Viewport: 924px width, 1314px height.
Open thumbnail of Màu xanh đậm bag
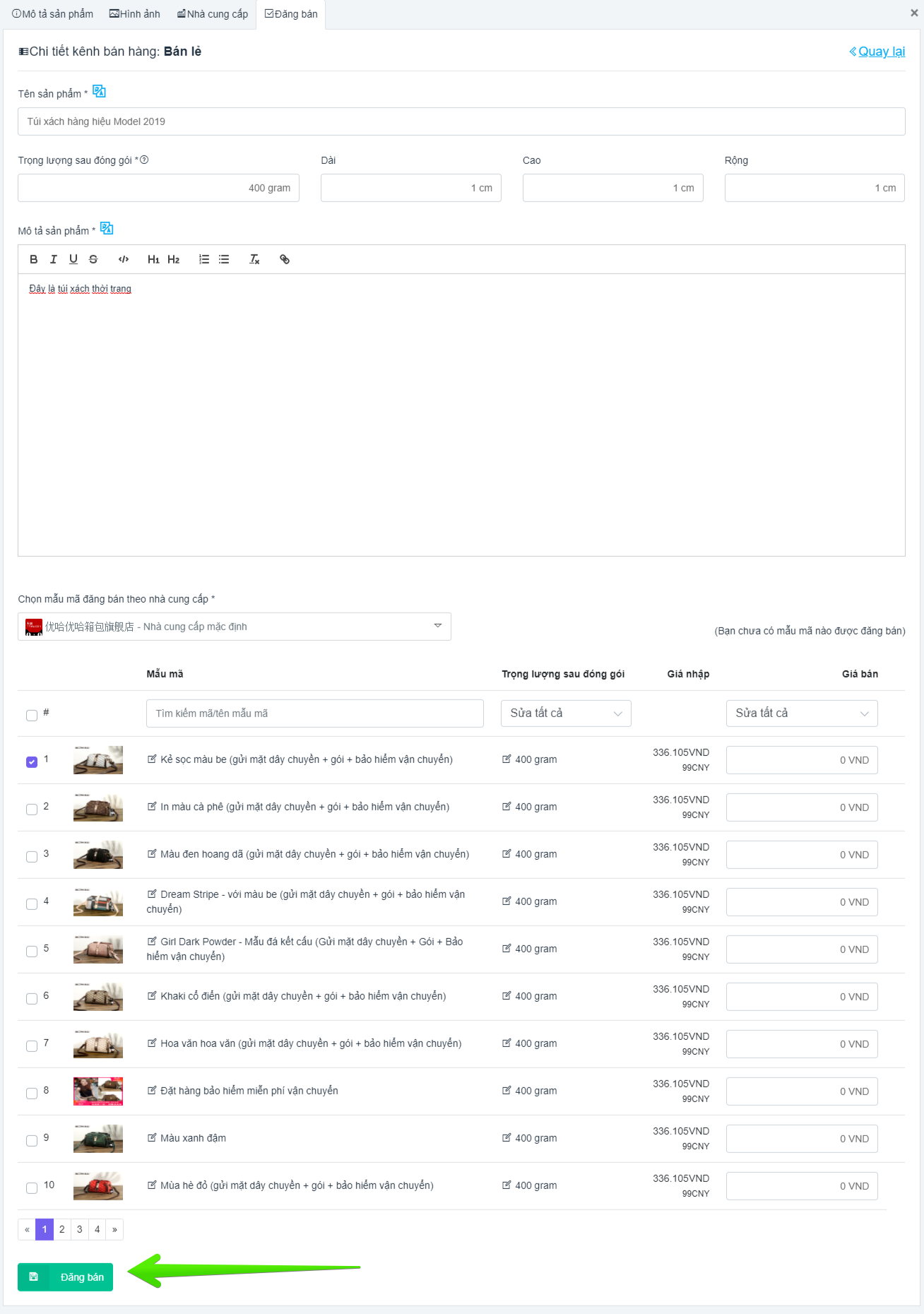[x=98, y=1139]
